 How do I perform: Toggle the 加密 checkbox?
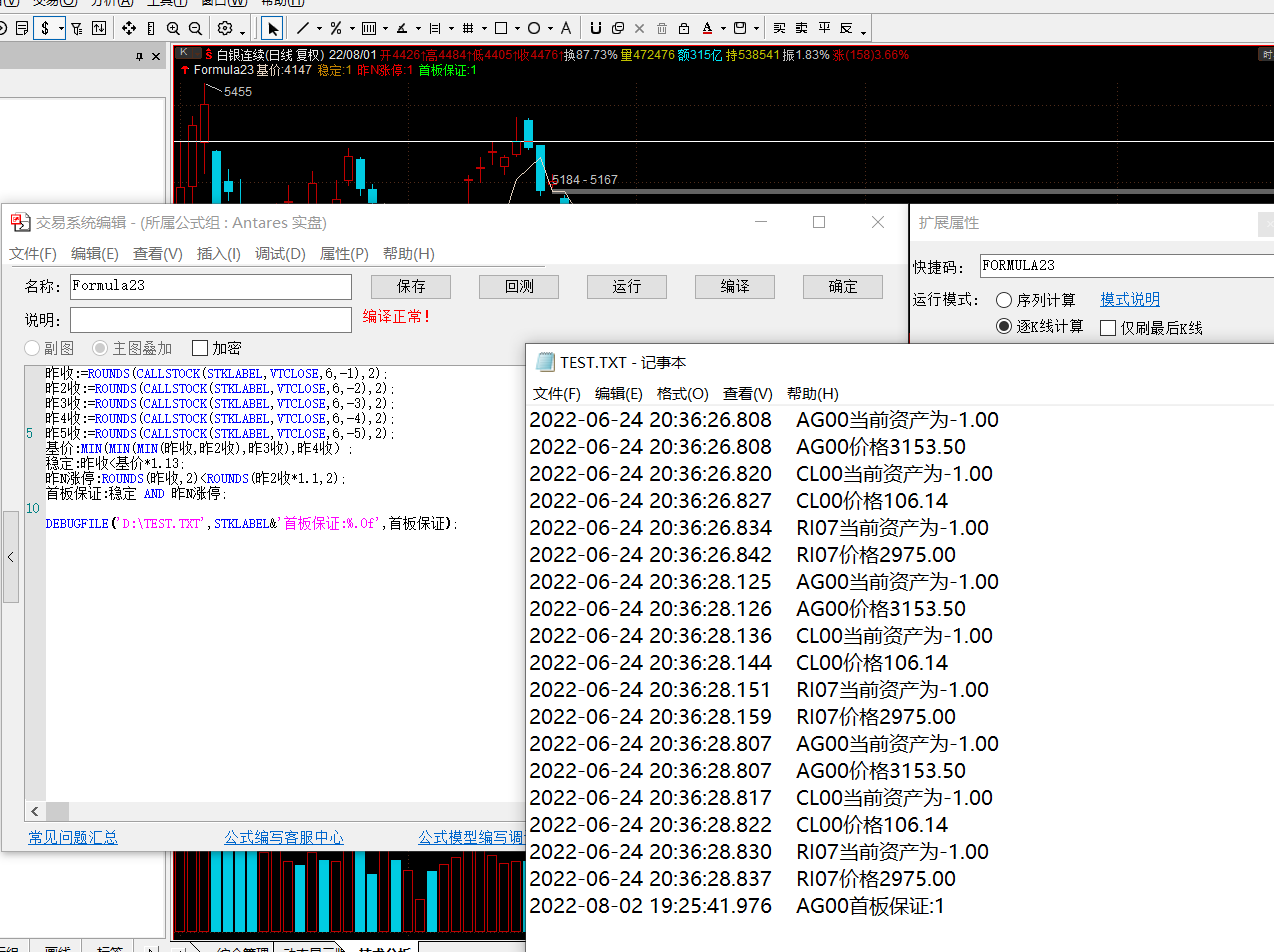[x=200, y=348]
